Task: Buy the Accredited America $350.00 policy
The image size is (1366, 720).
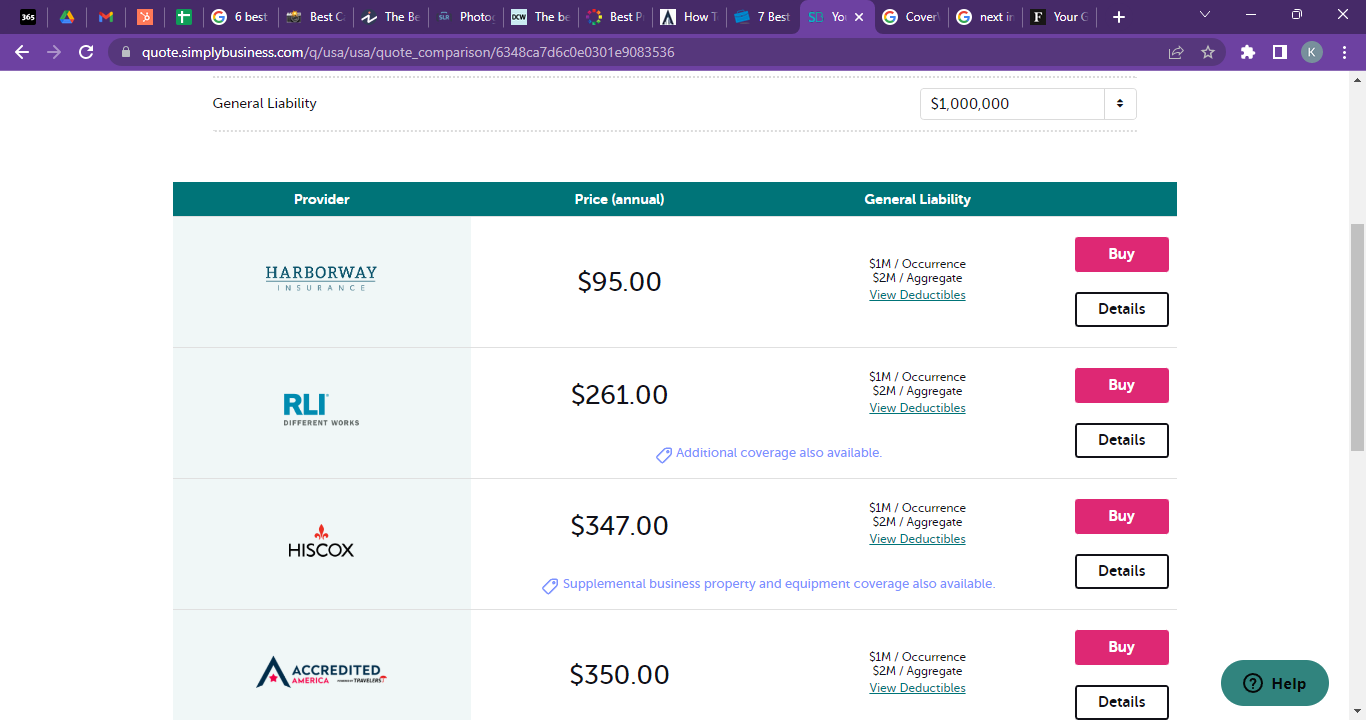Action: [1121, 647]
